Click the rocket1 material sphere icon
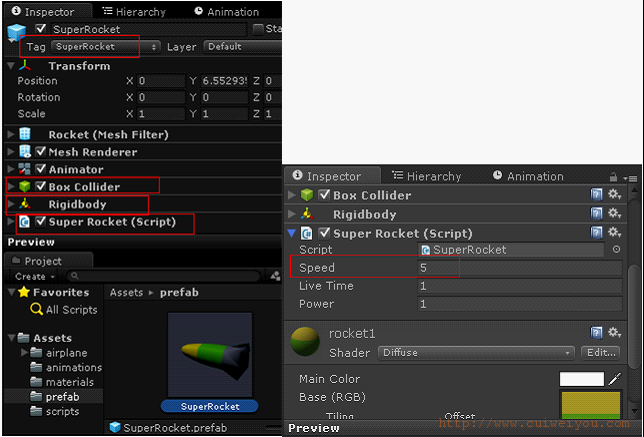Viewport: 644px width, 437px height. click(305, 342)
